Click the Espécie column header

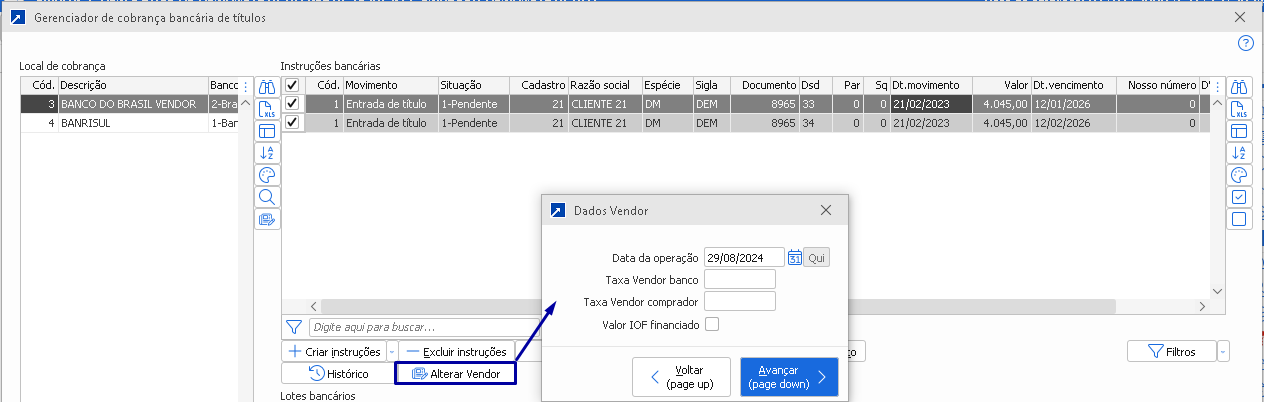(667, 86)
